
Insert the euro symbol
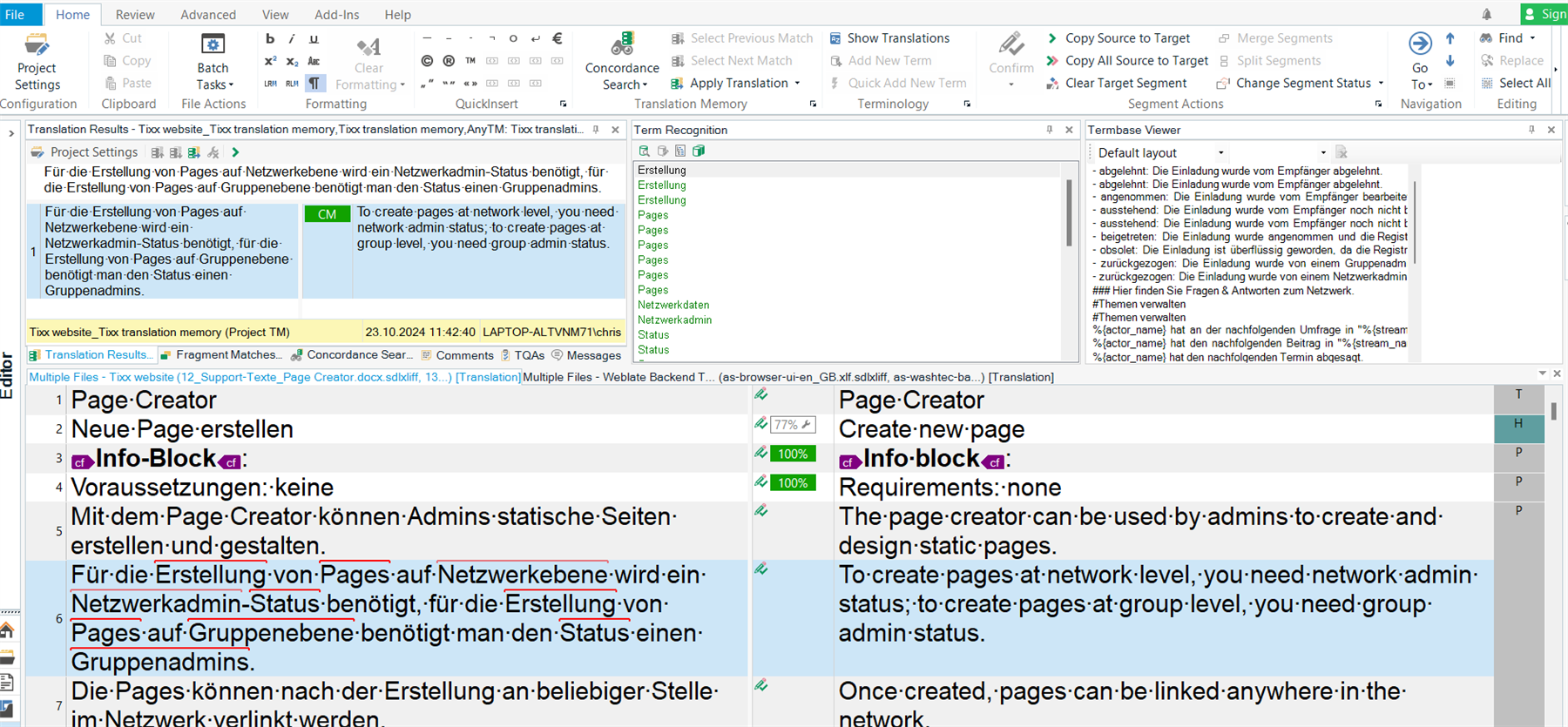[x=558, y=38]
